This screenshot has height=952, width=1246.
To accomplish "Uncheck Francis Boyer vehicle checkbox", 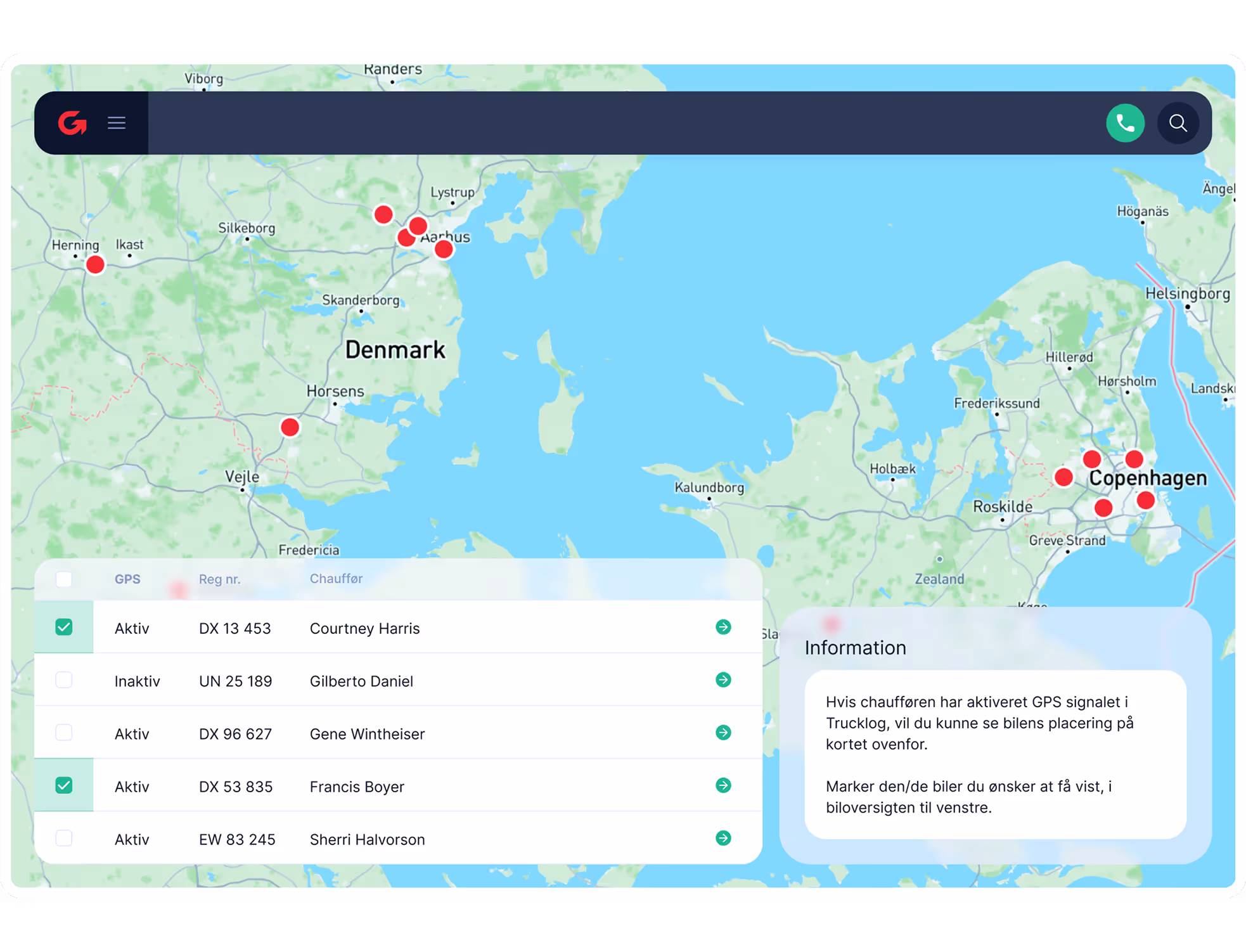I will 64,786.
